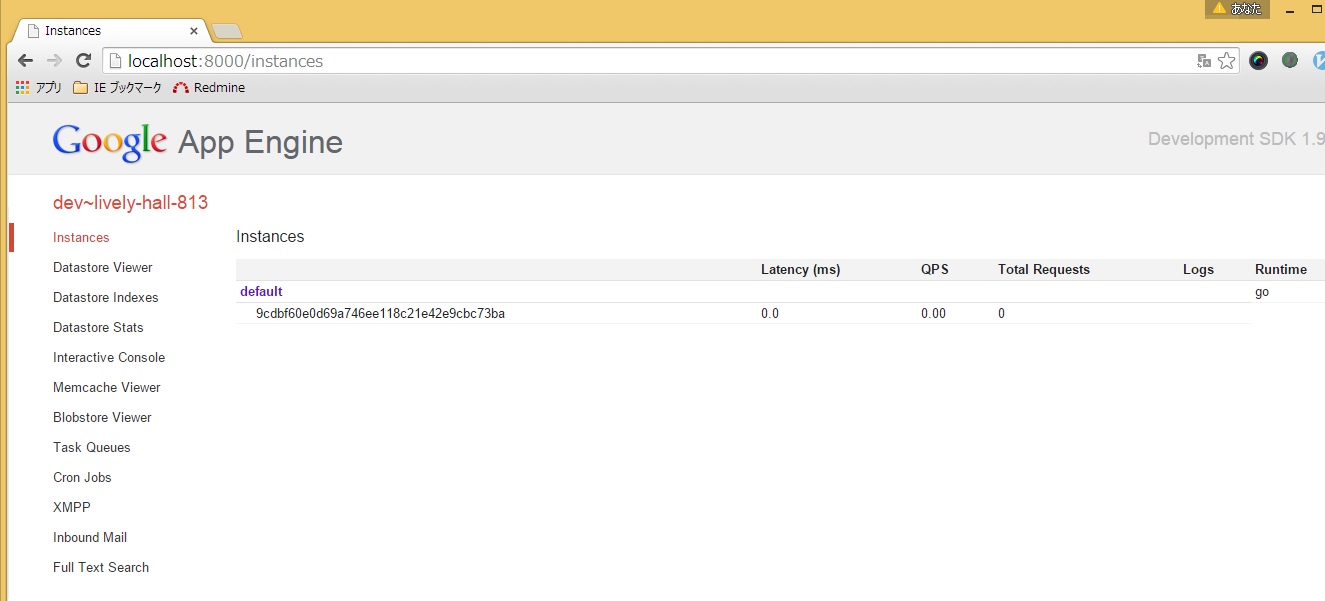Open the Redmine bookmark
This screenshot has width=1325, height=601.
pyautogui.click(x=208, y=88)
